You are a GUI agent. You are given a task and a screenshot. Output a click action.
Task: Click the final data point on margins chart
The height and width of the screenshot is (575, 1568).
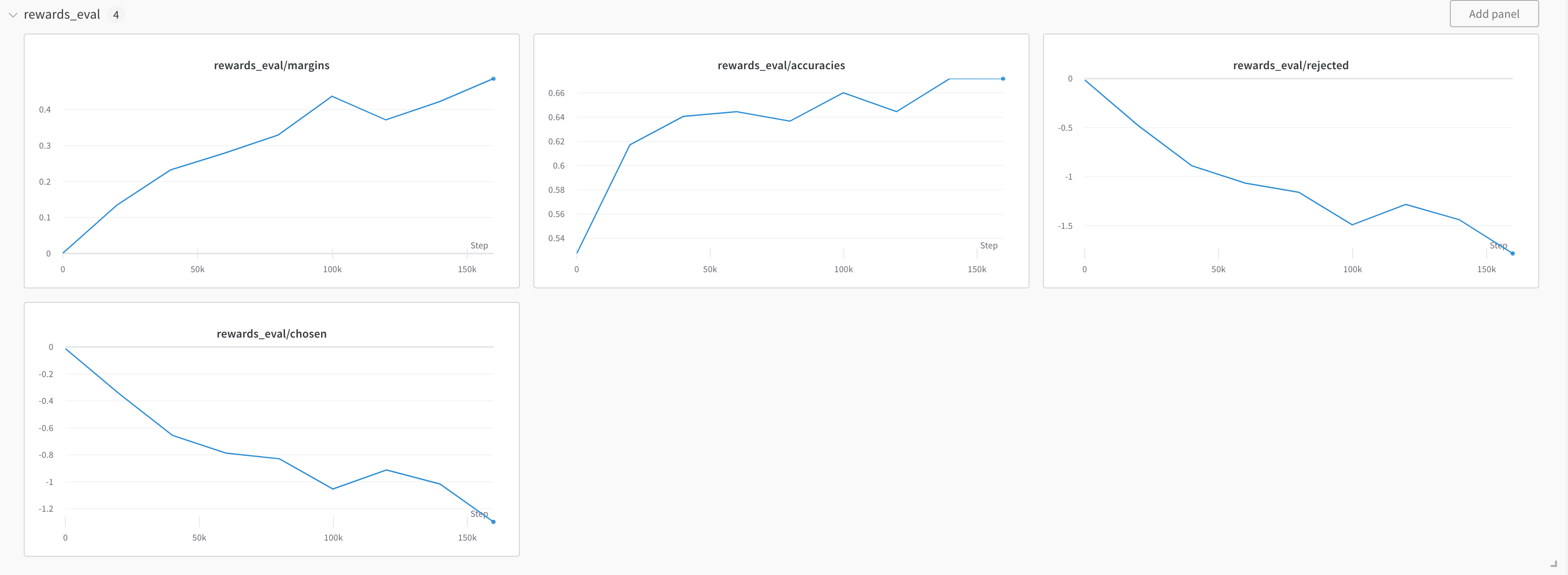[493, 79]
